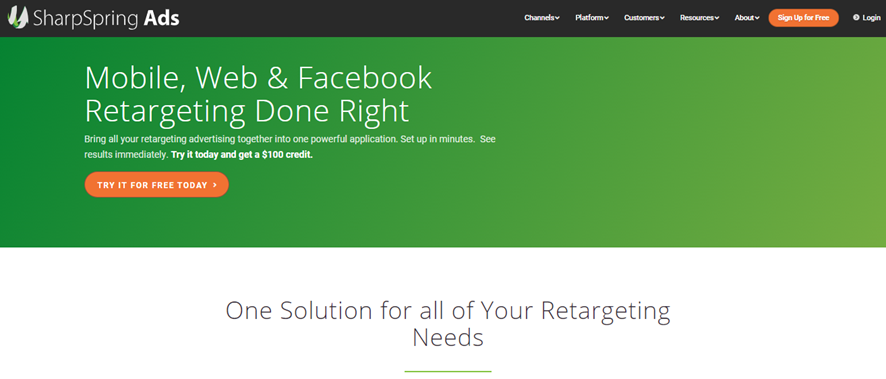
Task: Open the About dropdown menu
Action: (x=747, y=18)
